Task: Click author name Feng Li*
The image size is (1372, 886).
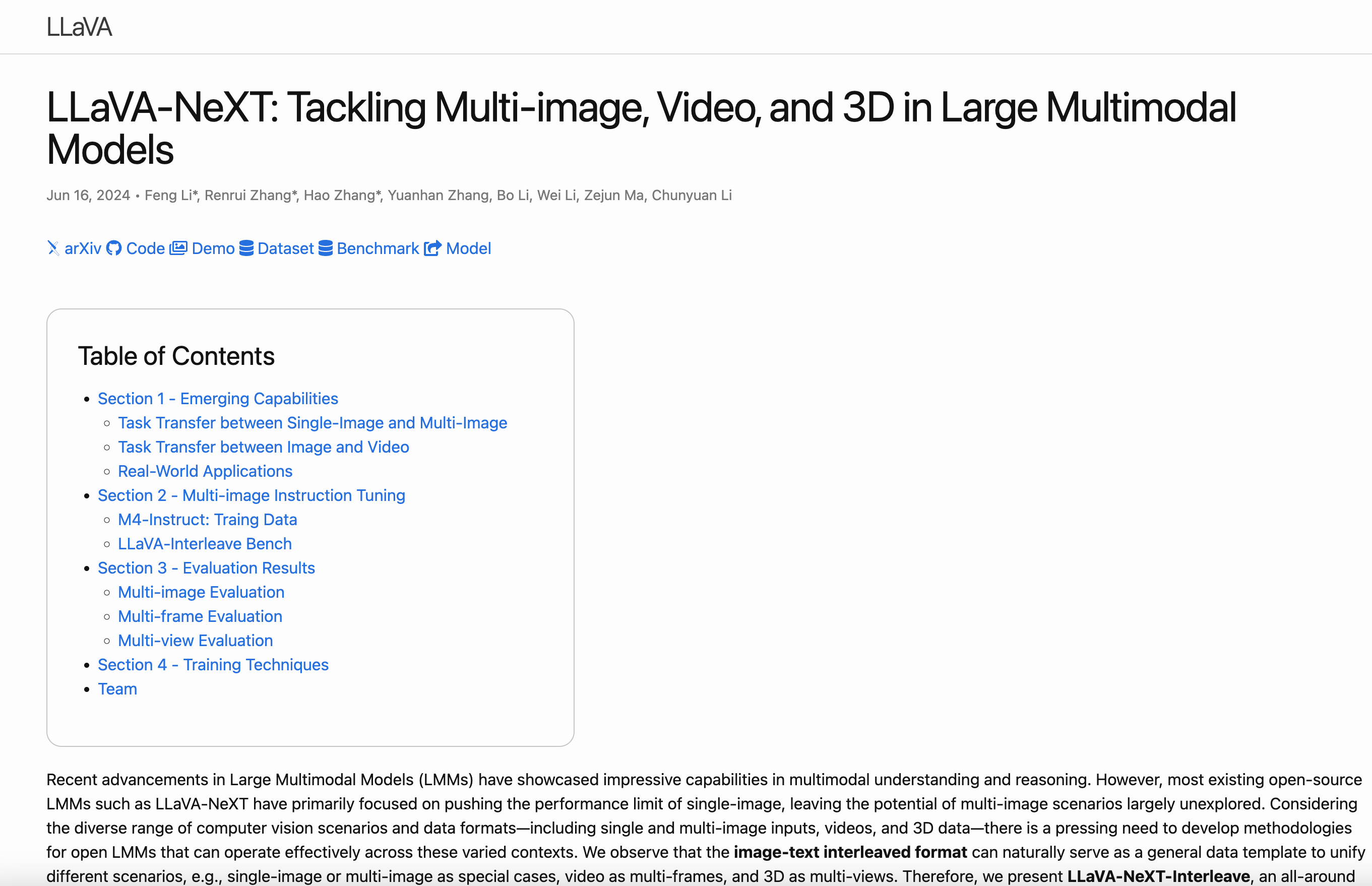Action: coord(171,195)
